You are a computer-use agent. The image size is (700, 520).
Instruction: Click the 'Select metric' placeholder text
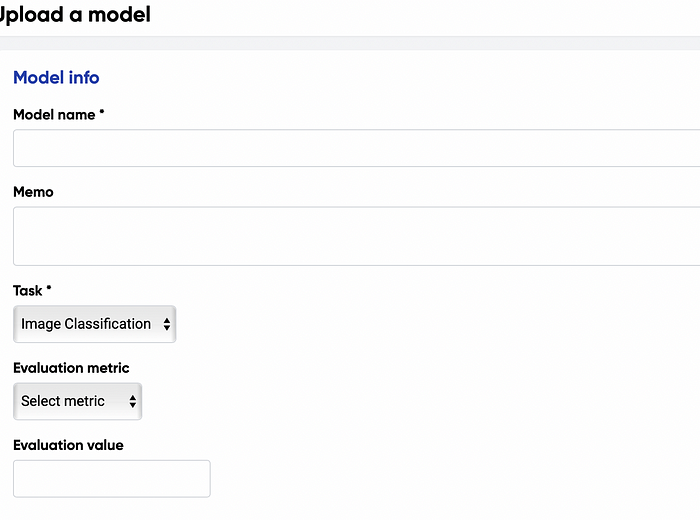63,401
